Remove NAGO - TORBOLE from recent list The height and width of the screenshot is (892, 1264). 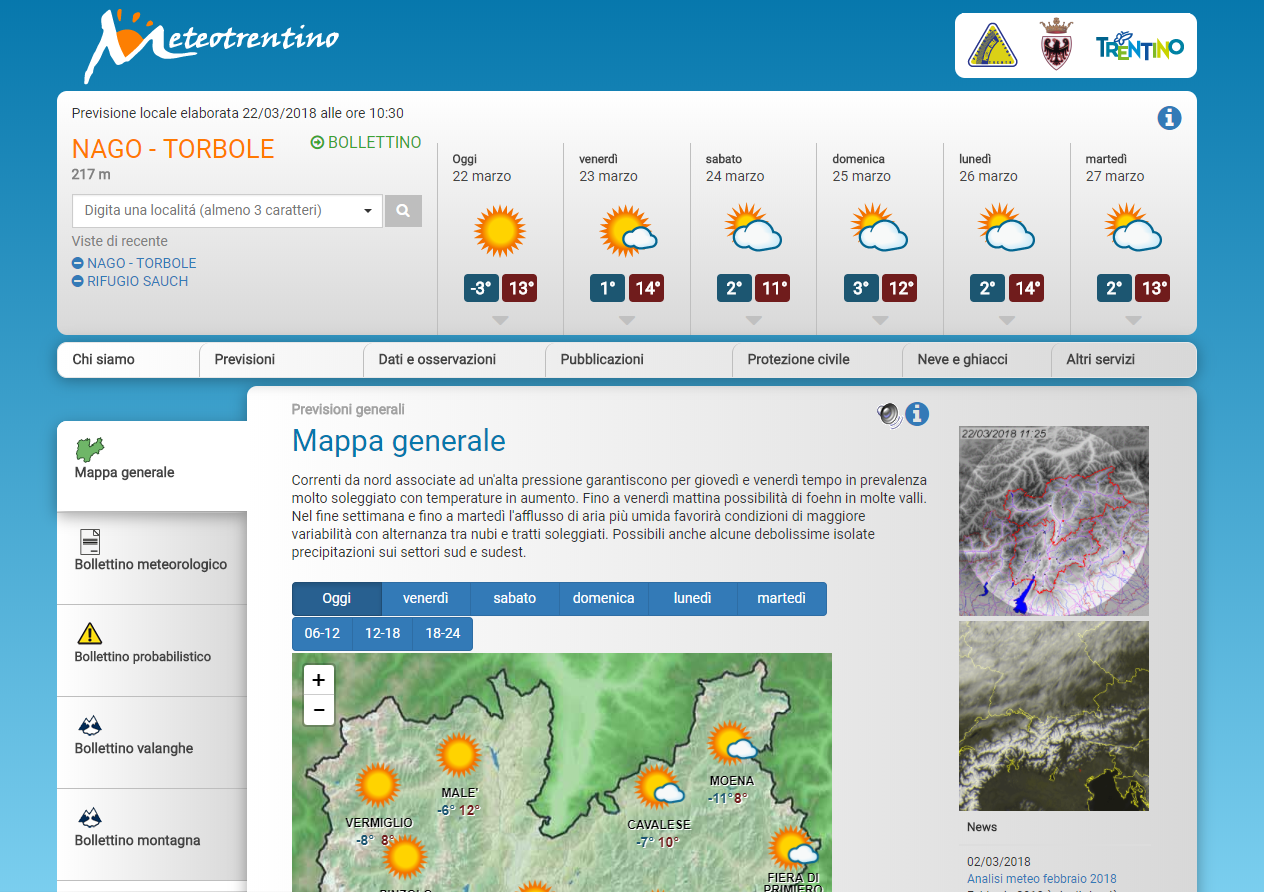78,263
